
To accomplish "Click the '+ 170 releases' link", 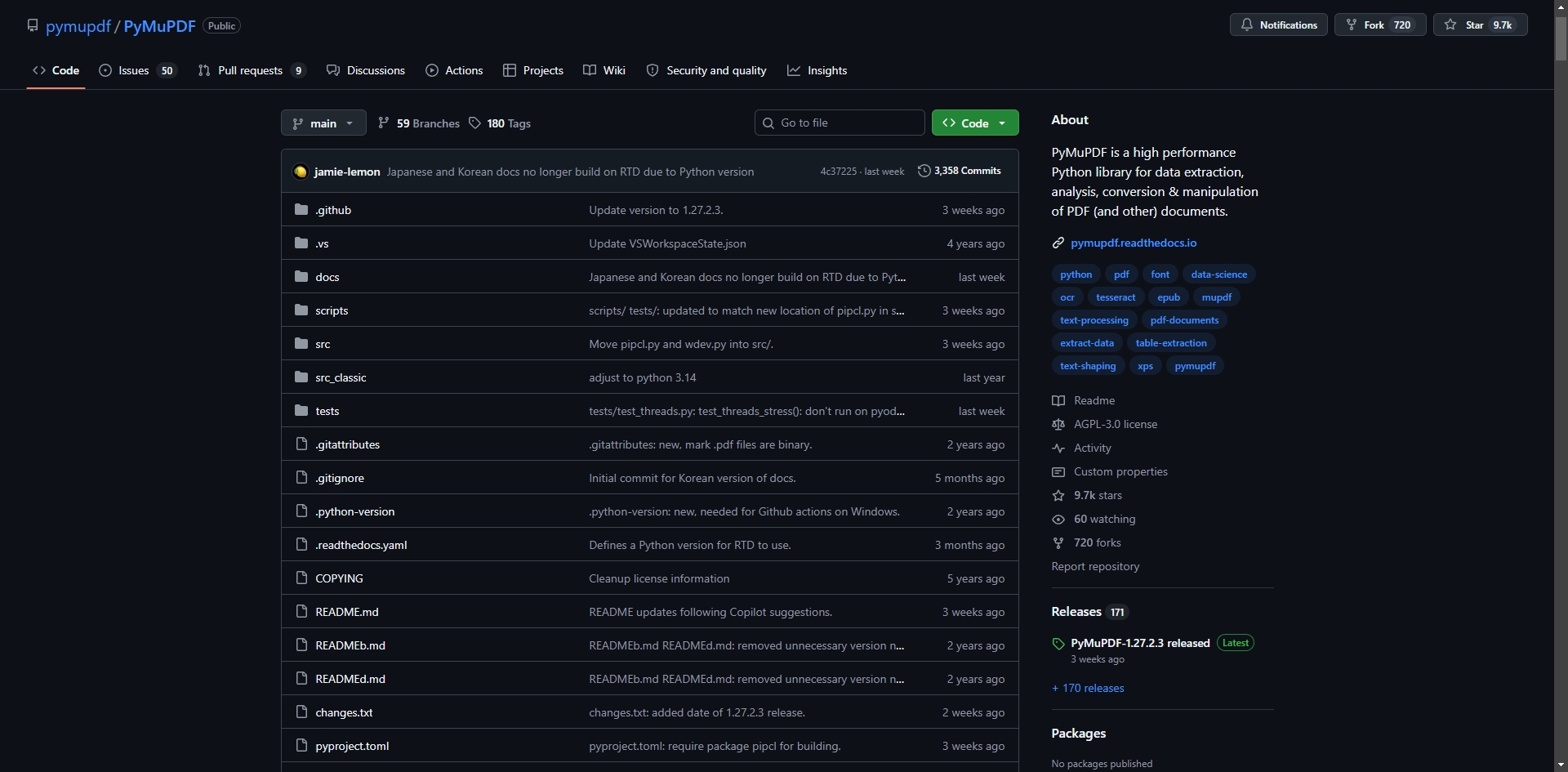I will [1088, 689].
